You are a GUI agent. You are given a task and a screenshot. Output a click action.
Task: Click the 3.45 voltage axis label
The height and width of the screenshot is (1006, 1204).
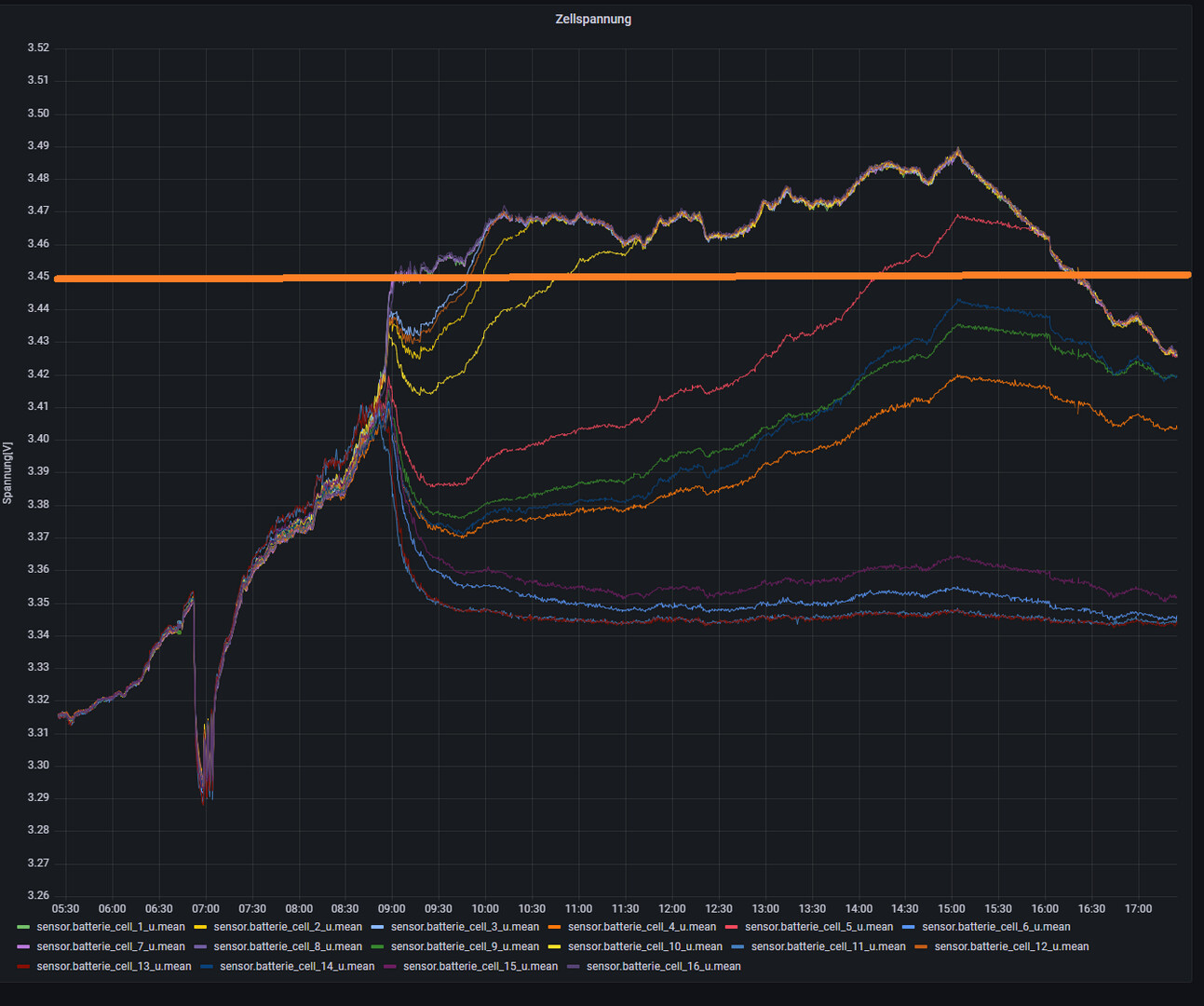[x=38, y=276]
